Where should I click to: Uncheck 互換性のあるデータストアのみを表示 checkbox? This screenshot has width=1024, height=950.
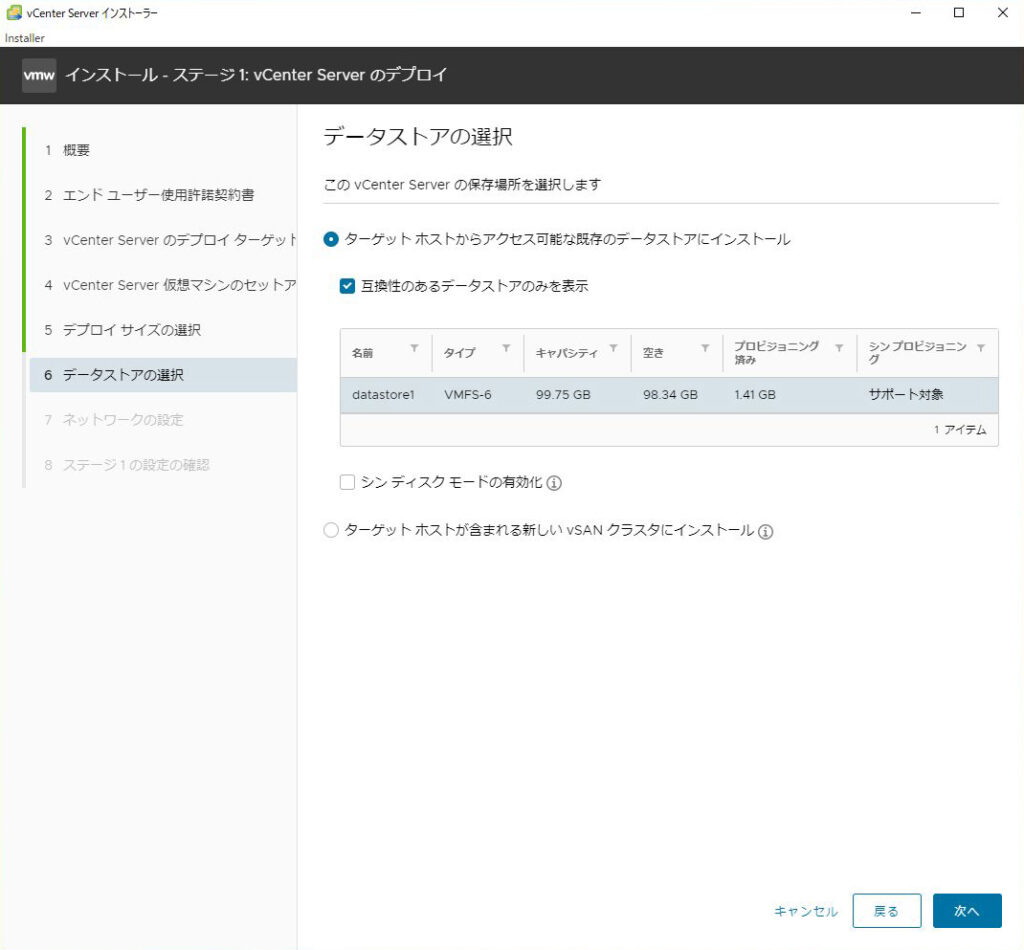347,286
